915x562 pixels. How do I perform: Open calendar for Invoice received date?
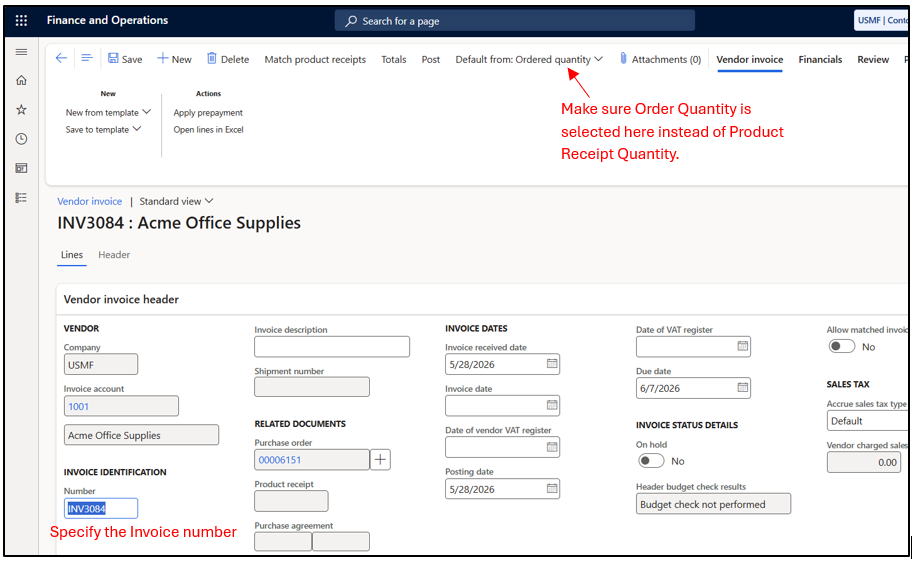(551, 364)
